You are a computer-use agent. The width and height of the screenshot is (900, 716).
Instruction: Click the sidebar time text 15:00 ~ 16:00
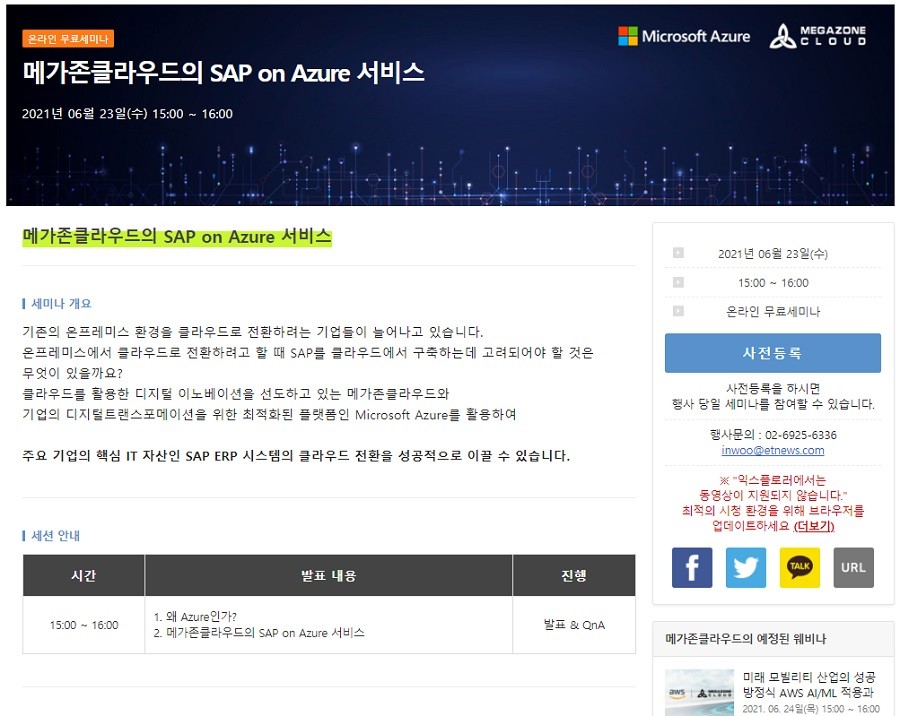coord(773,282)
